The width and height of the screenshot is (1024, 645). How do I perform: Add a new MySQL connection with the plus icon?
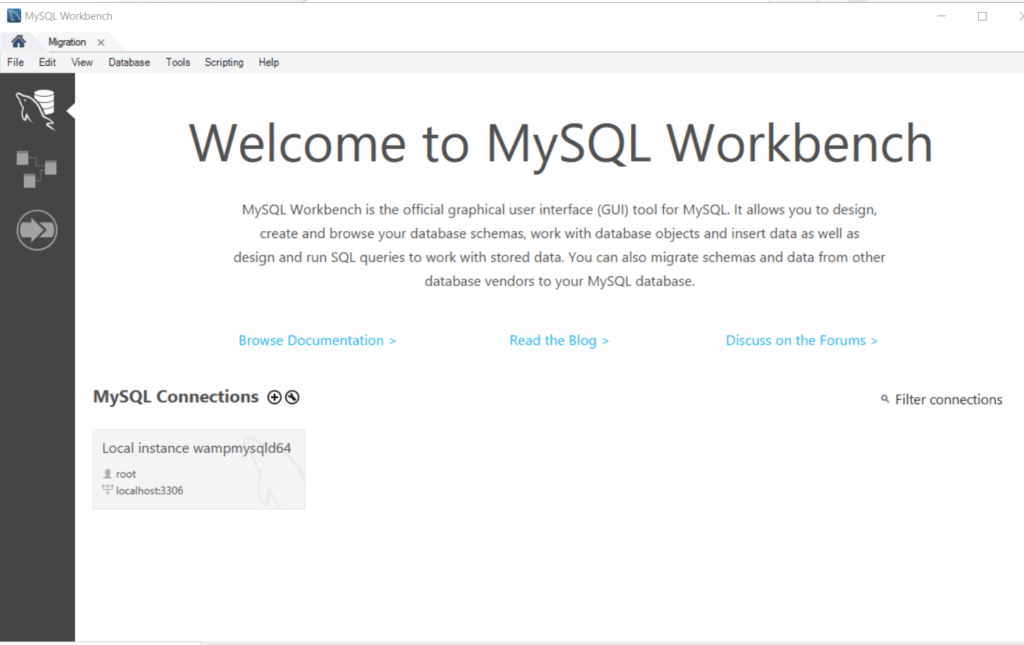pyautogui.click(x=273, y=397)
